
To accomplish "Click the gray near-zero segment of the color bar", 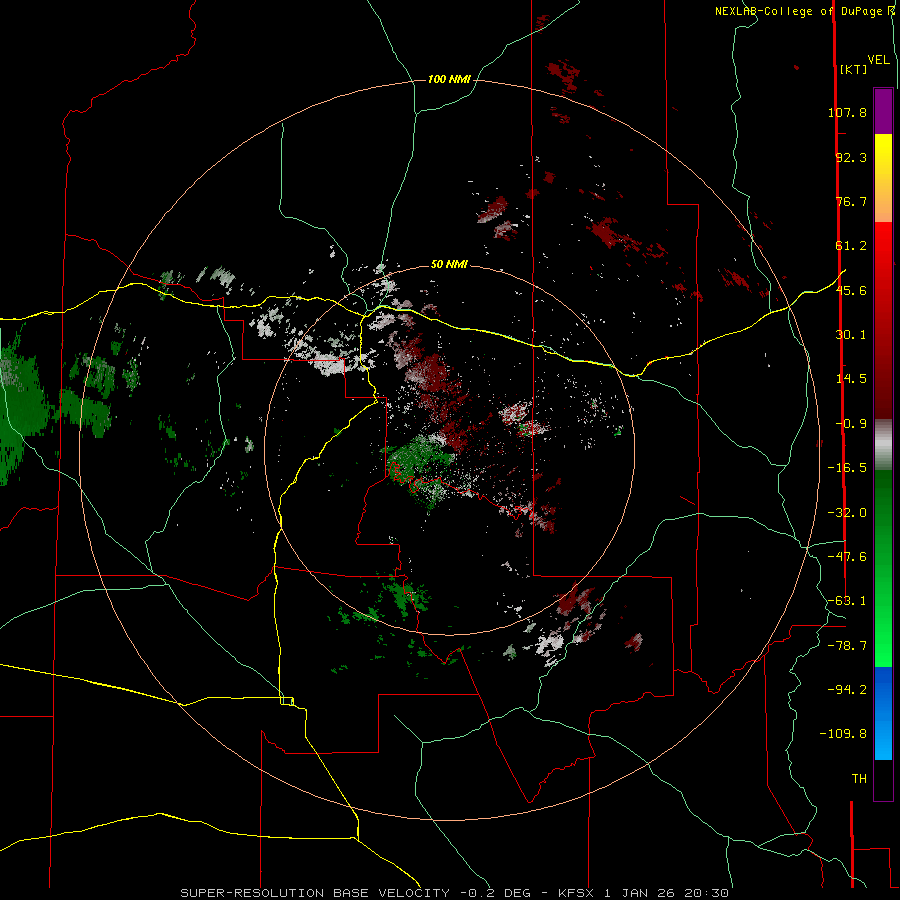I will [x=883, y=445].
